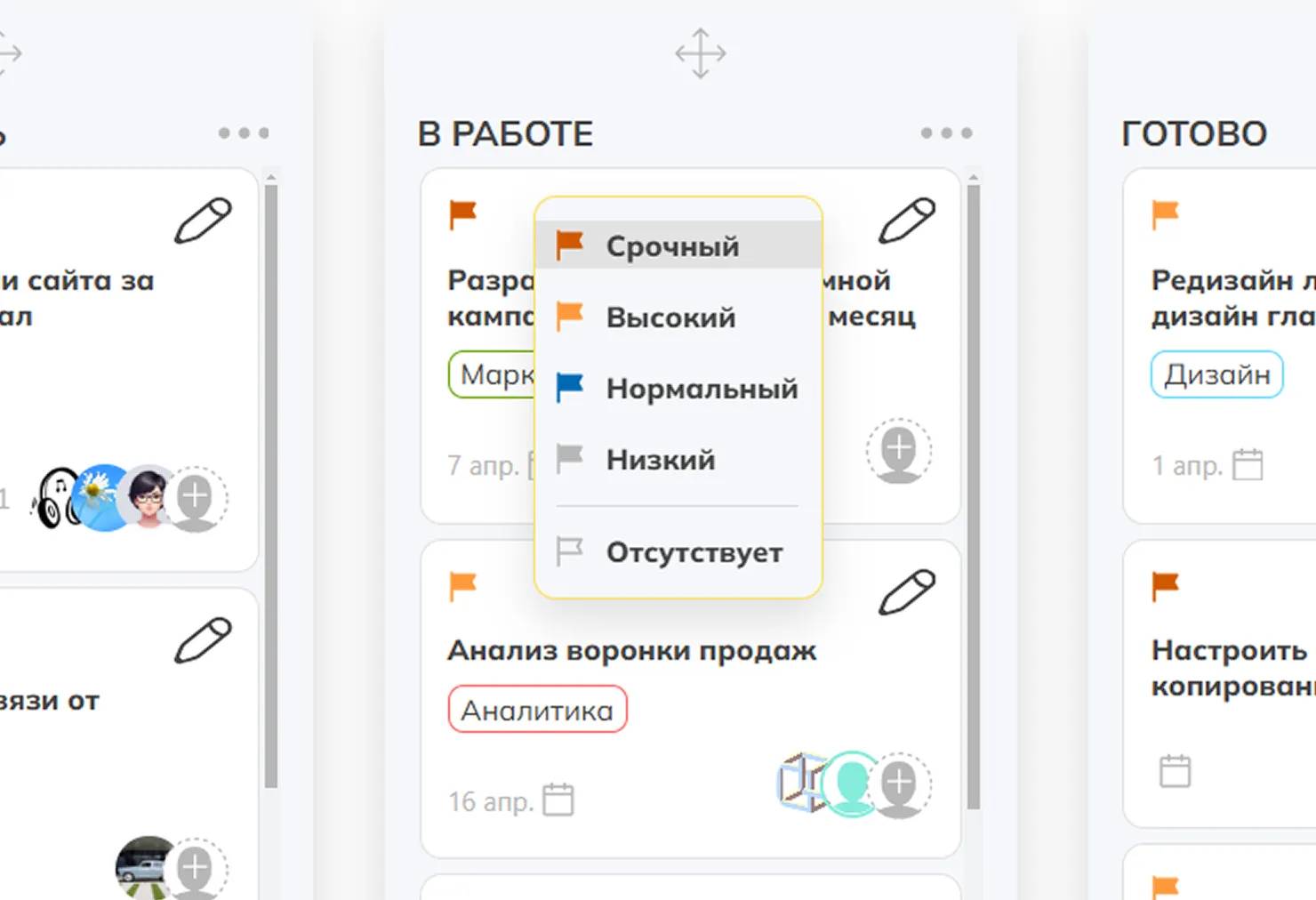Open calendar icon beside 1 апр. date
Screen dimensions: 1316x900
coord(1248,464)
